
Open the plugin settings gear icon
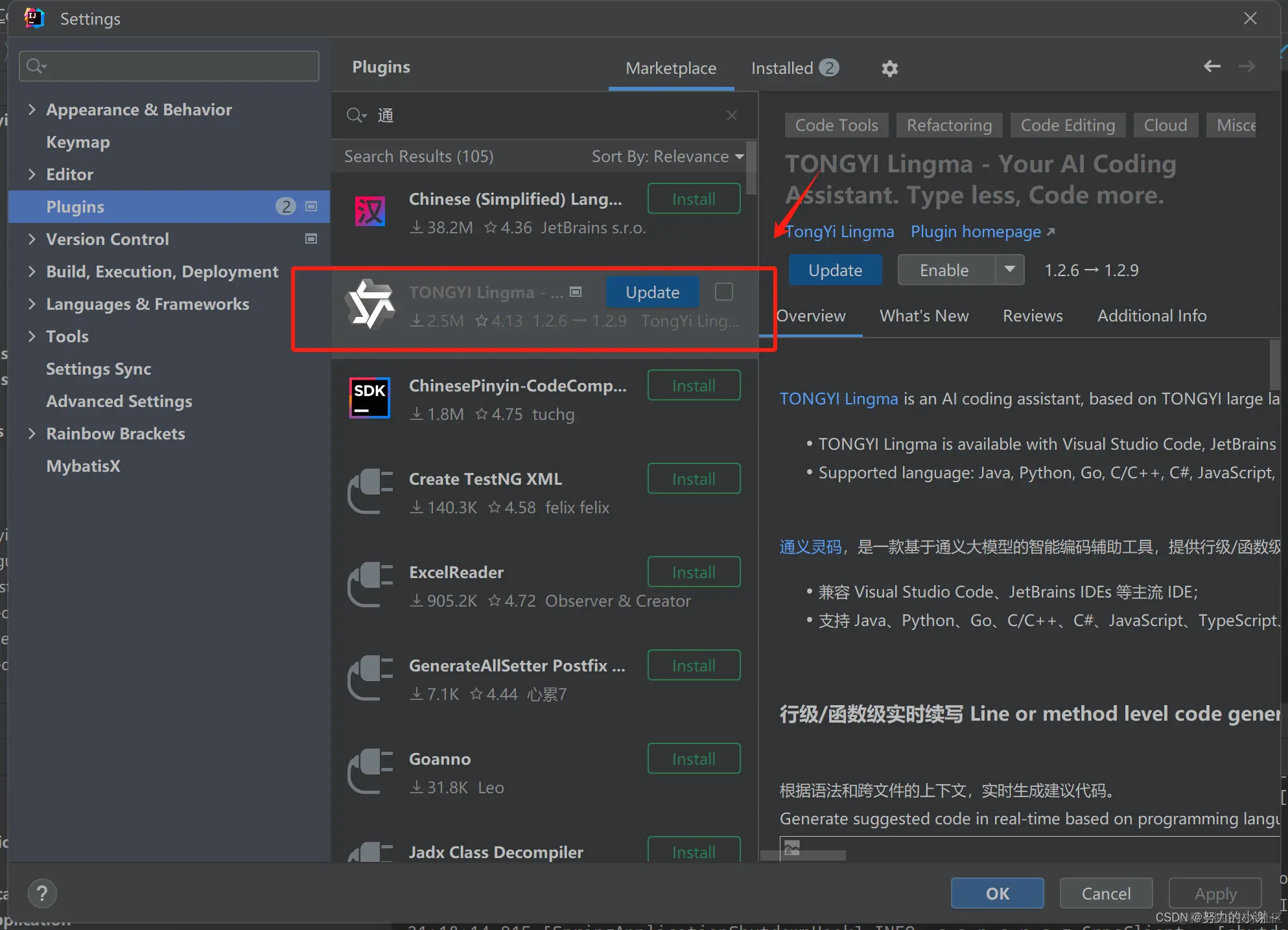889,68
